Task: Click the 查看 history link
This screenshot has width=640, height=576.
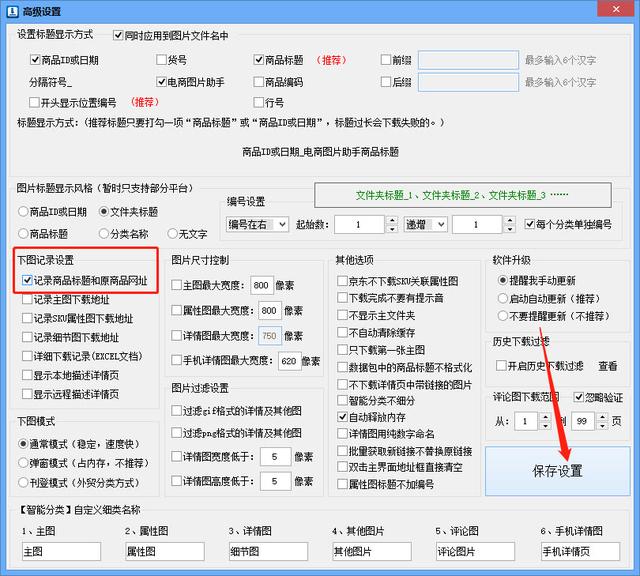Action: pyautogui.click(x=607, y=367)
